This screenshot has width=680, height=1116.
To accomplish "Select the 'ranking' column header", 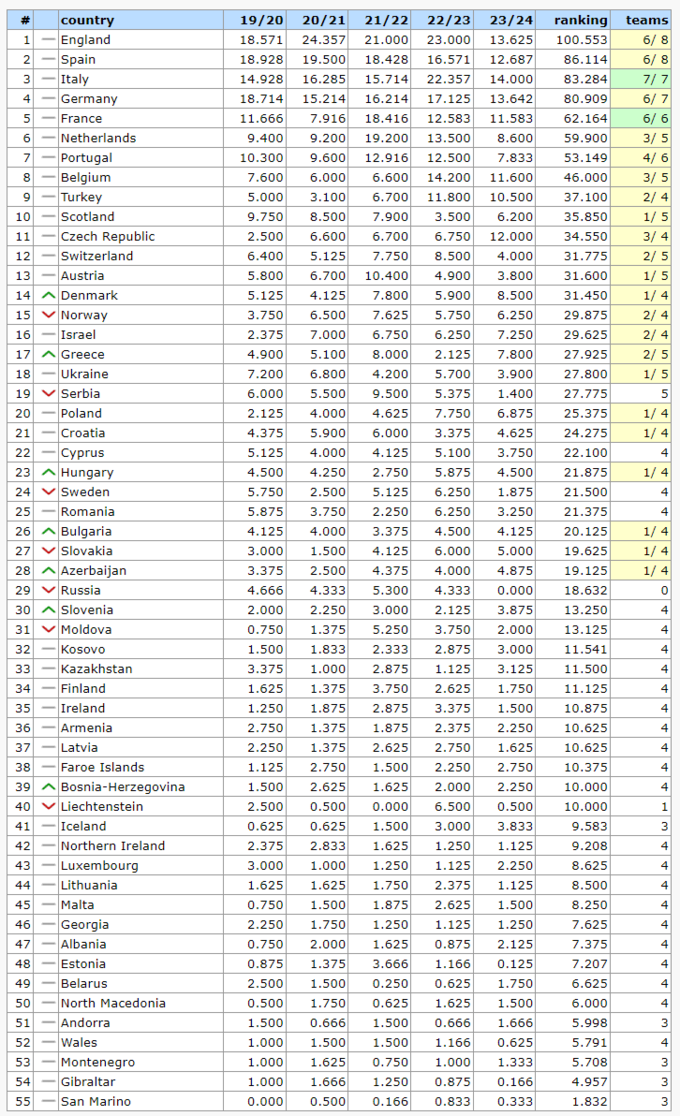I will (x=580, y=20).
